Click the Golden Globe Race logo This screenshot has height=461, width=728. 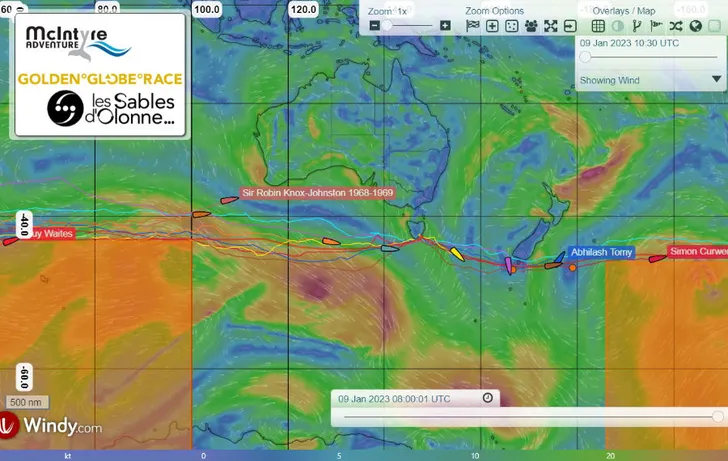[x=99, y=77]
